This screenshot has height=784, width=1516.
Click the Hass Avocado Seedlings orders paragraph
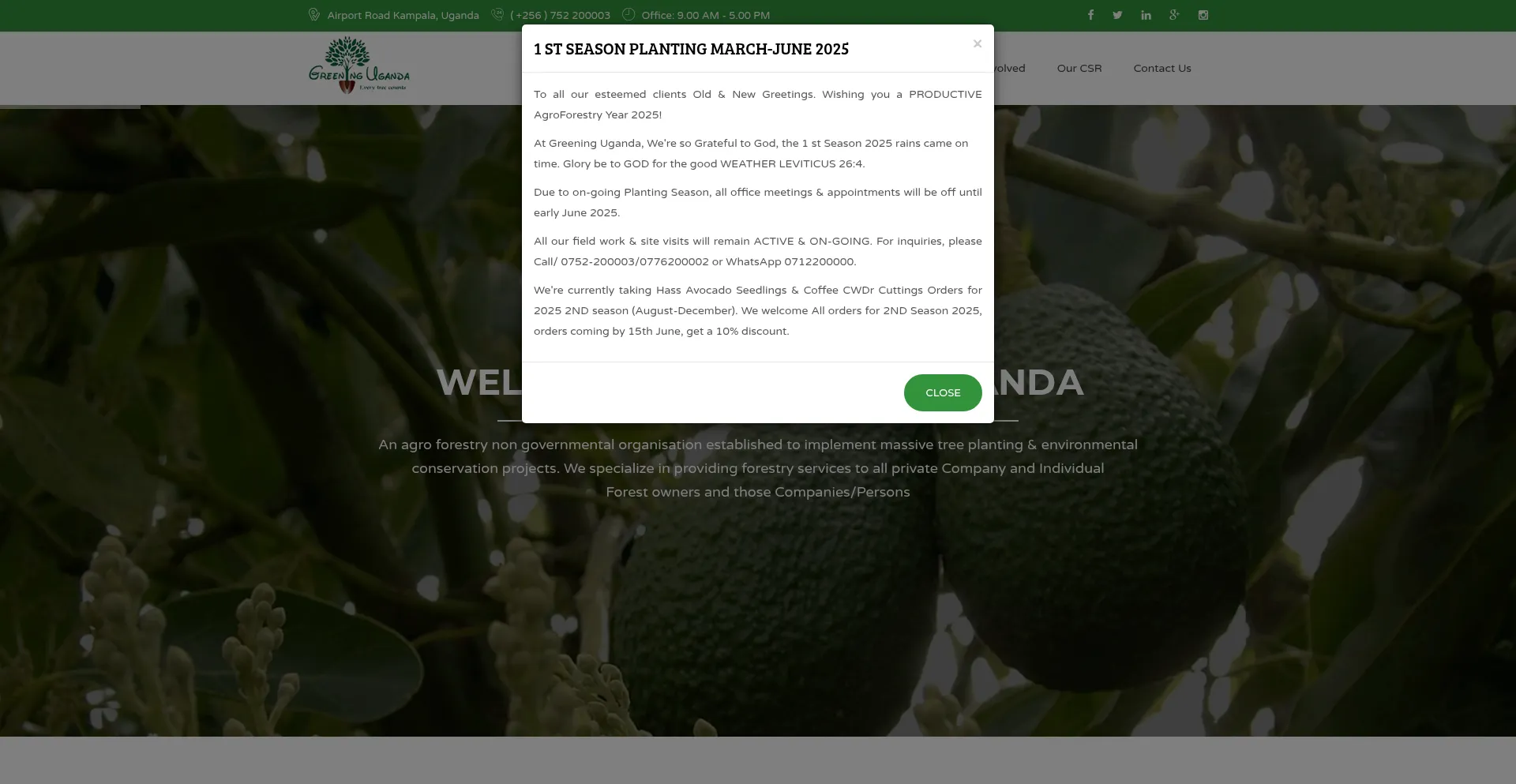pyautogui.click(x=758, y=310)
